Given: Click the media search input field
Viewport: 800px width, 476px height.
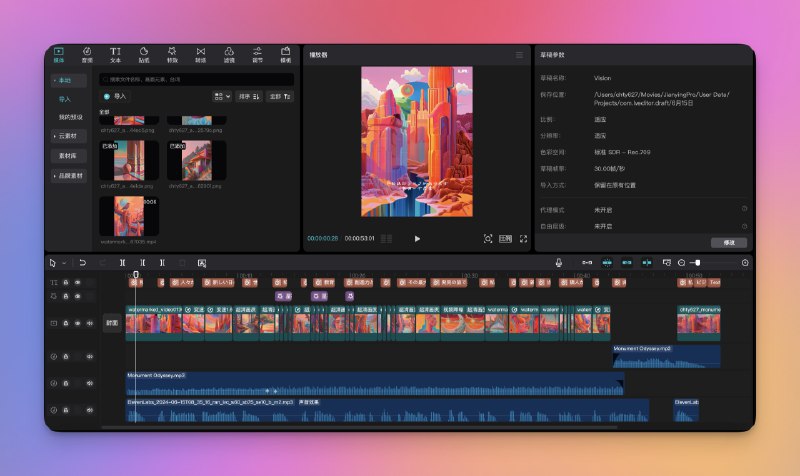Looking at the screenshot, I should pyautogui.click(x=196, y=80).
